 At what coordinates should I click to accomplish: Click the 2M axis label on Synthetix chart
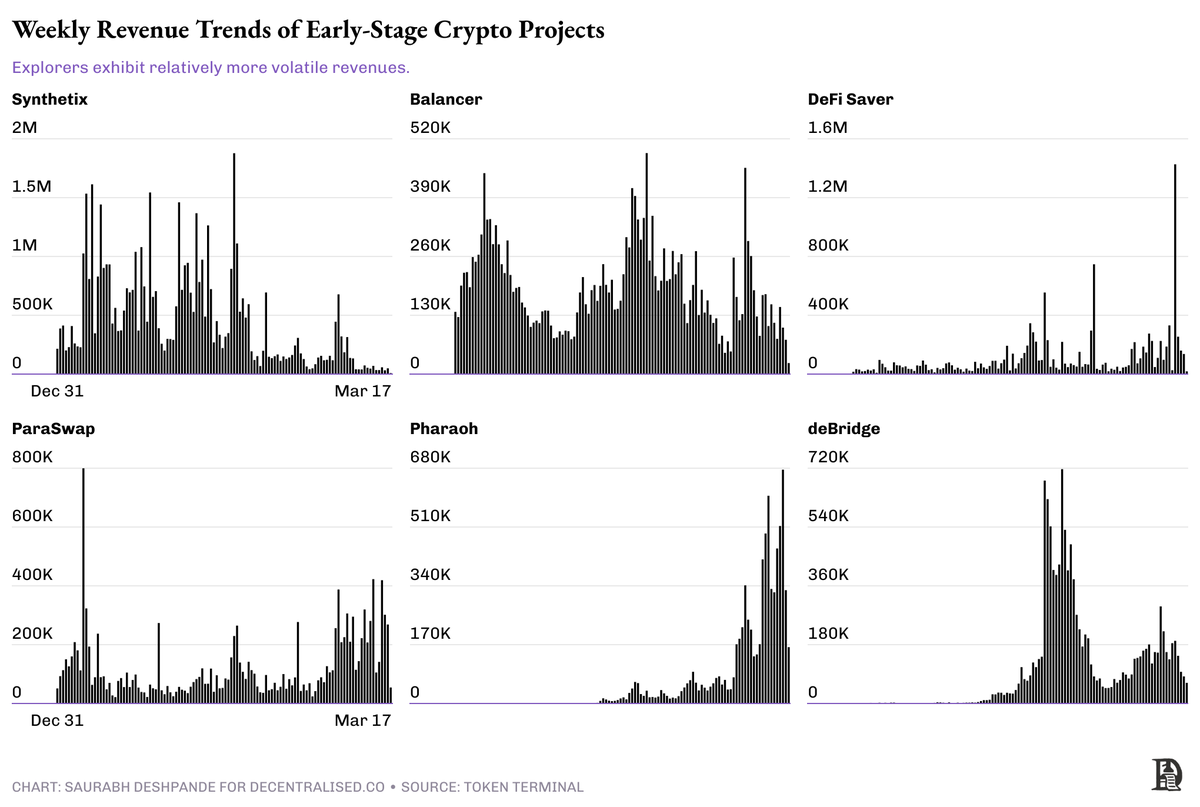coord(25,128)
